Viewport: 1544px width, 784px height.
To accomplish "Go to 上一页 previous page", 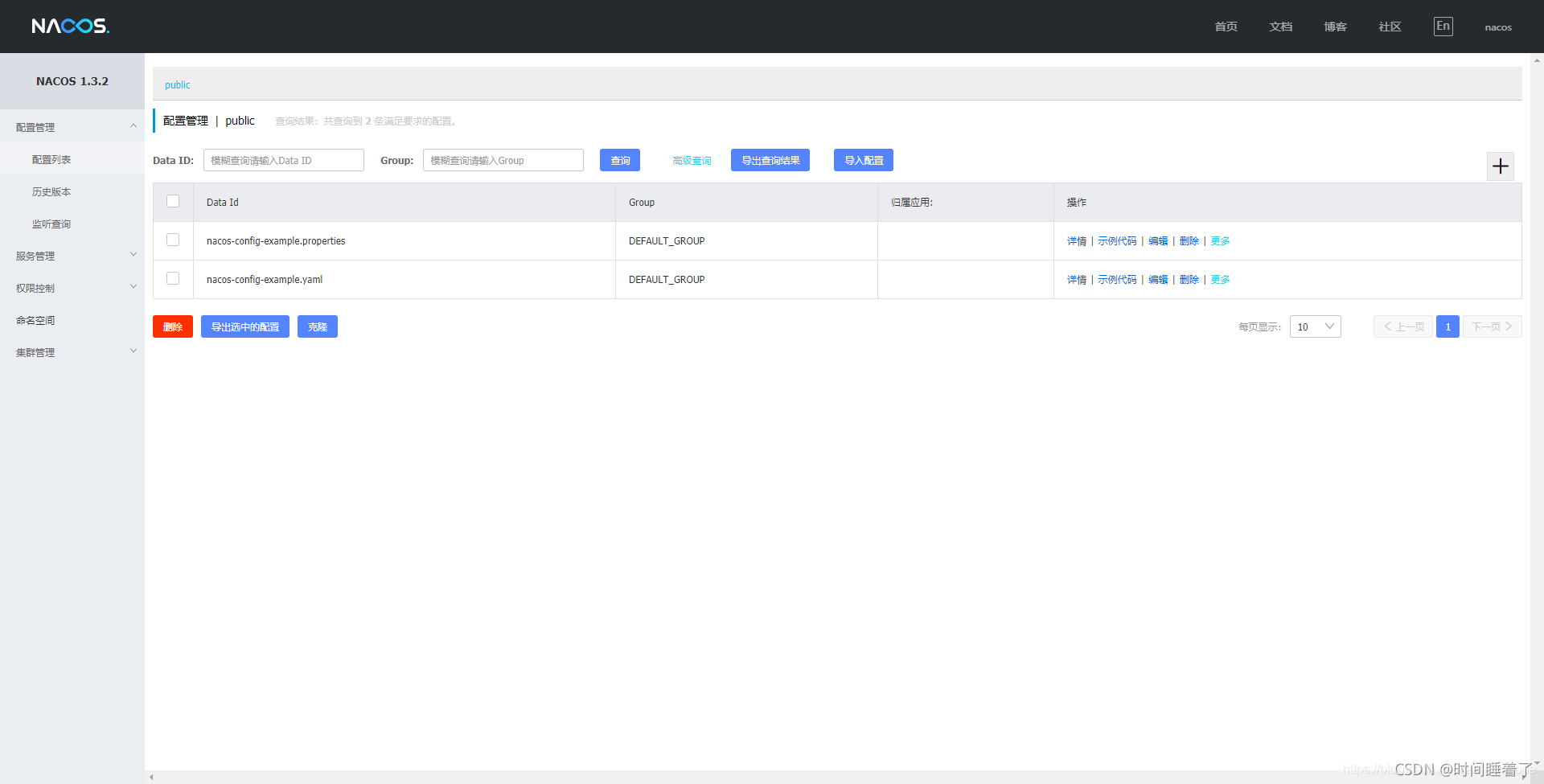I will (1403, 326).
